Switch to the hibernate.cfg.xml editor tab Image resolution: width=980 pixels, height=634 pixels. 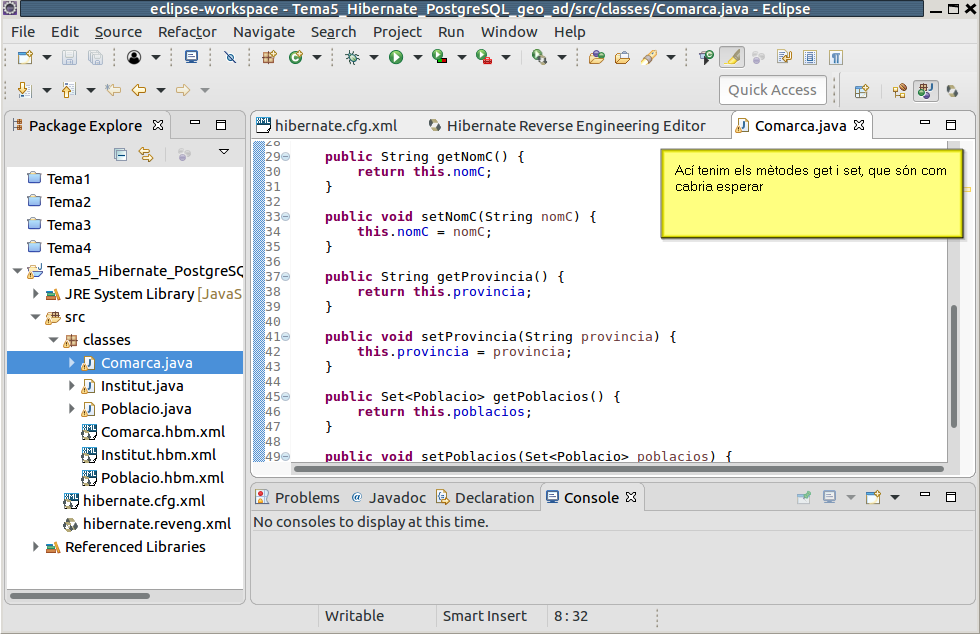click(x=335, y=125)
